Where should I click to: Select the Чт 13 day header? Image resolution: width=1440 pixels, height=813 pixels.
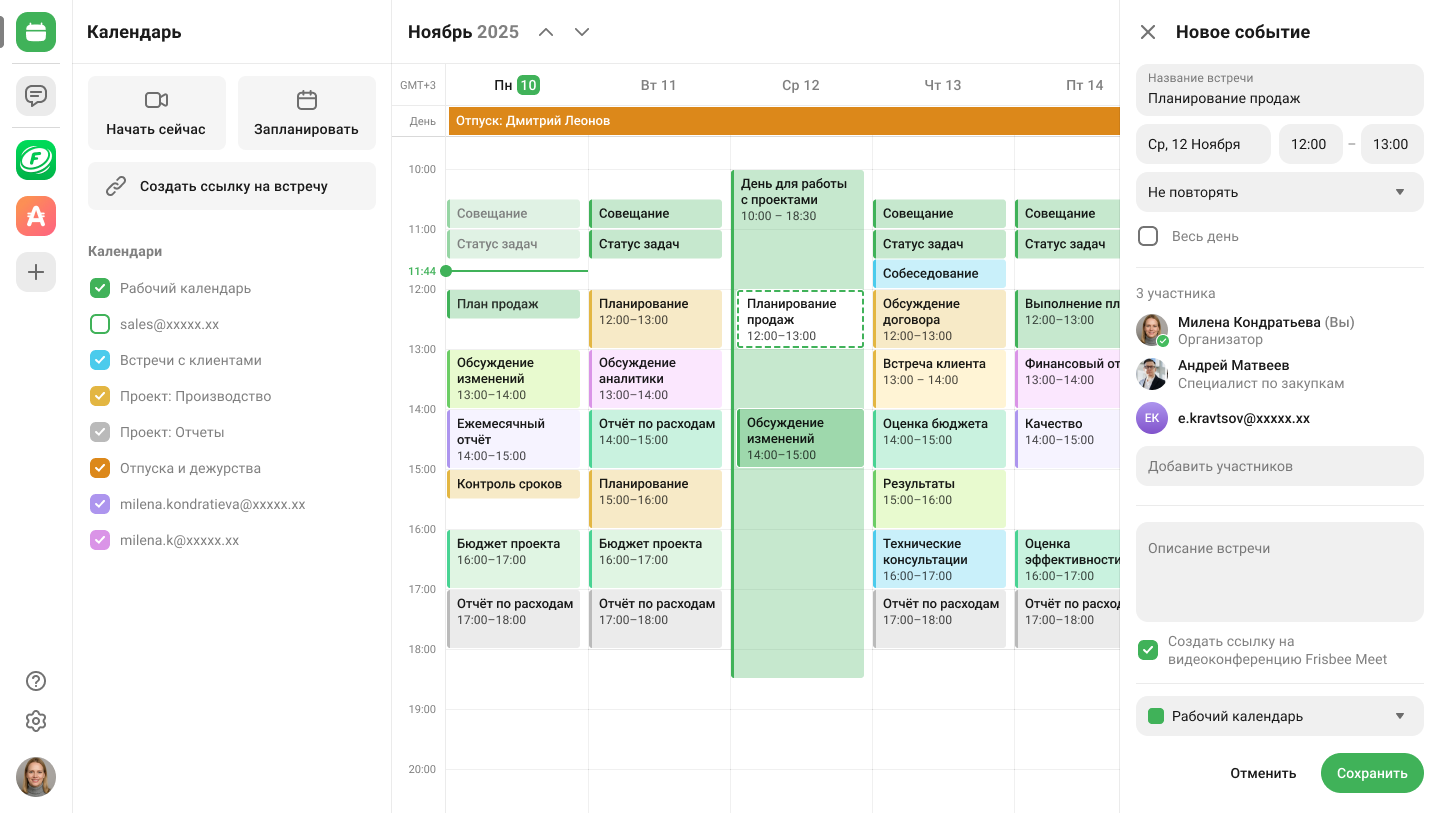[x=943, y=85]
